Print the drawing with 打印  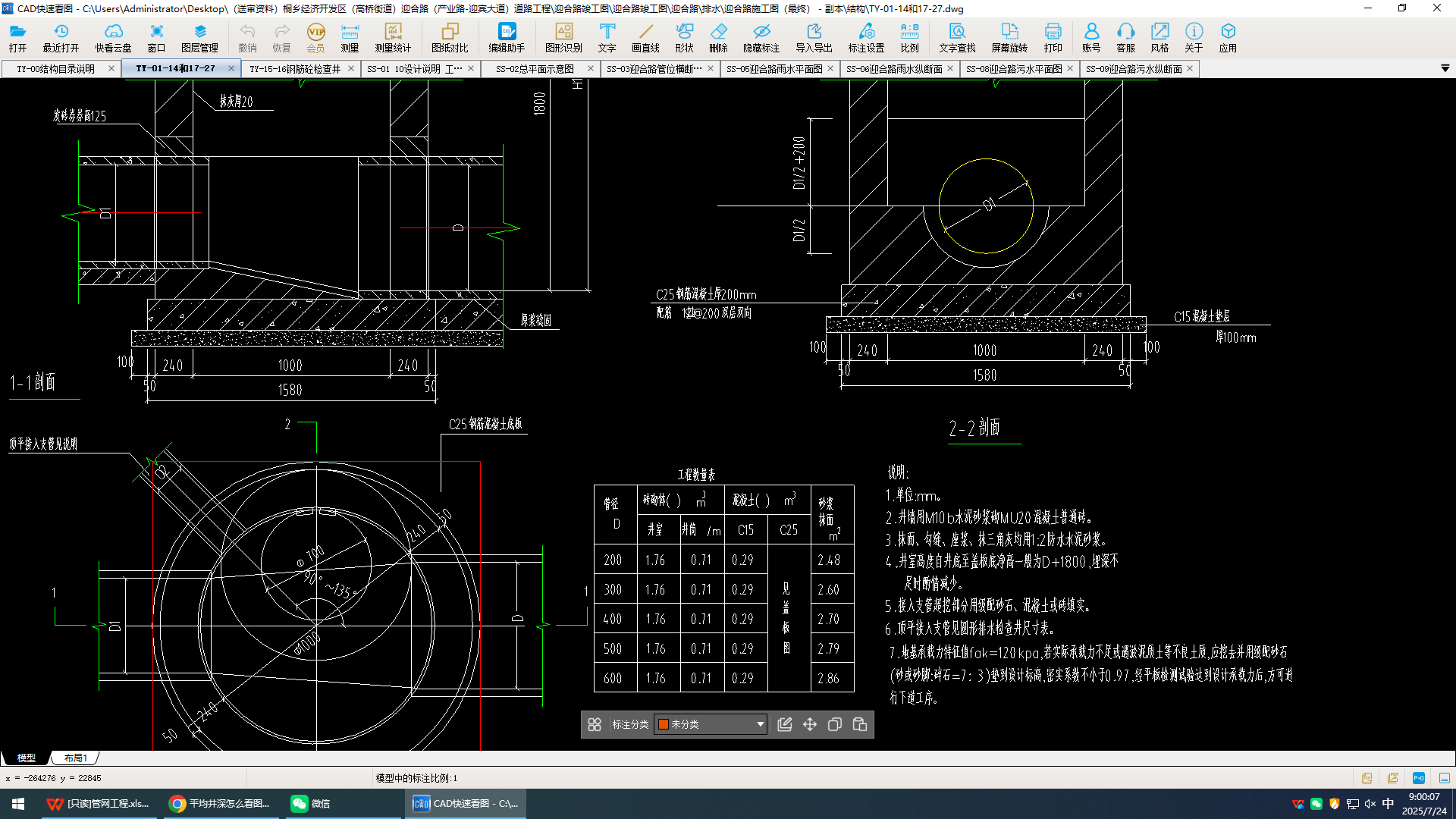pyautogui.click(x=1053, y=38)
